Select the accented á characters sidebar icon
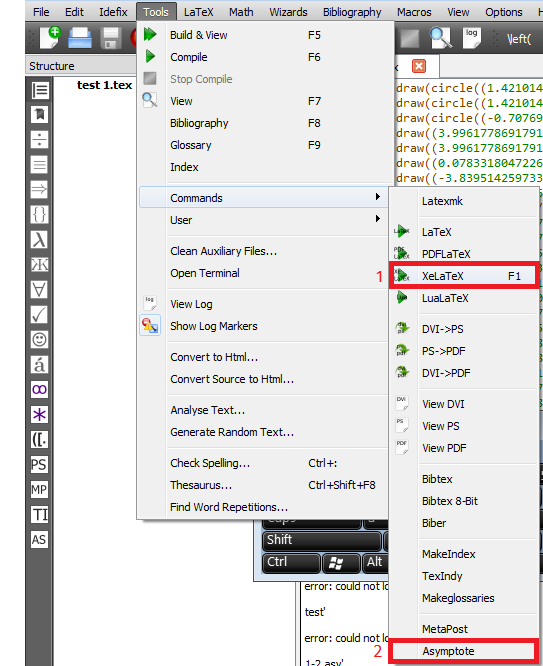 (x=40, y=364)
